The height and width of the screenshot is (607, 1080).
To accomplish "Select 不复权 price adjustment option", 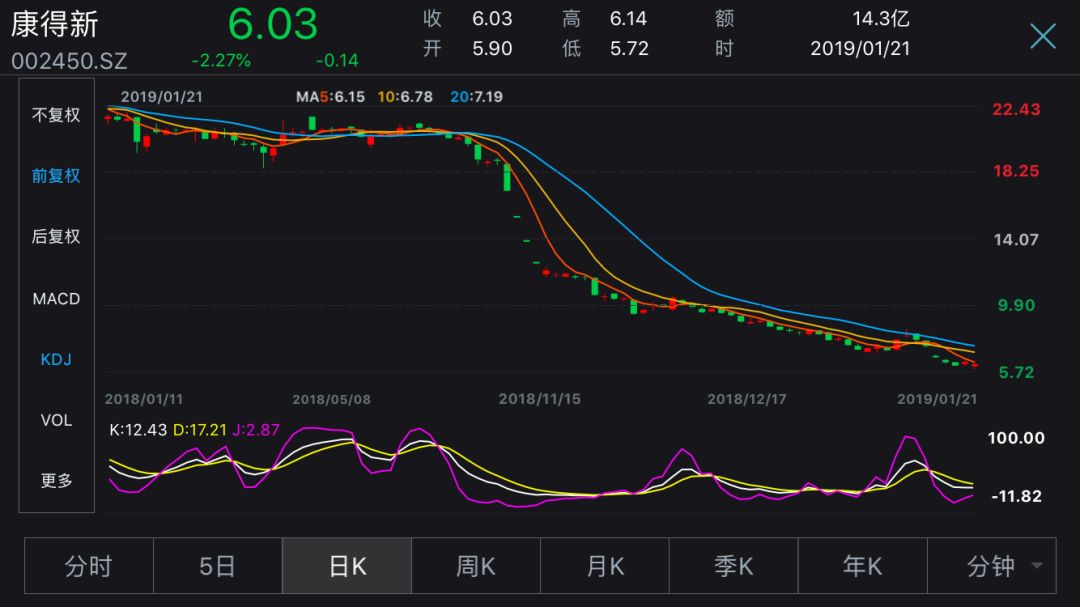I will (56, 115).
